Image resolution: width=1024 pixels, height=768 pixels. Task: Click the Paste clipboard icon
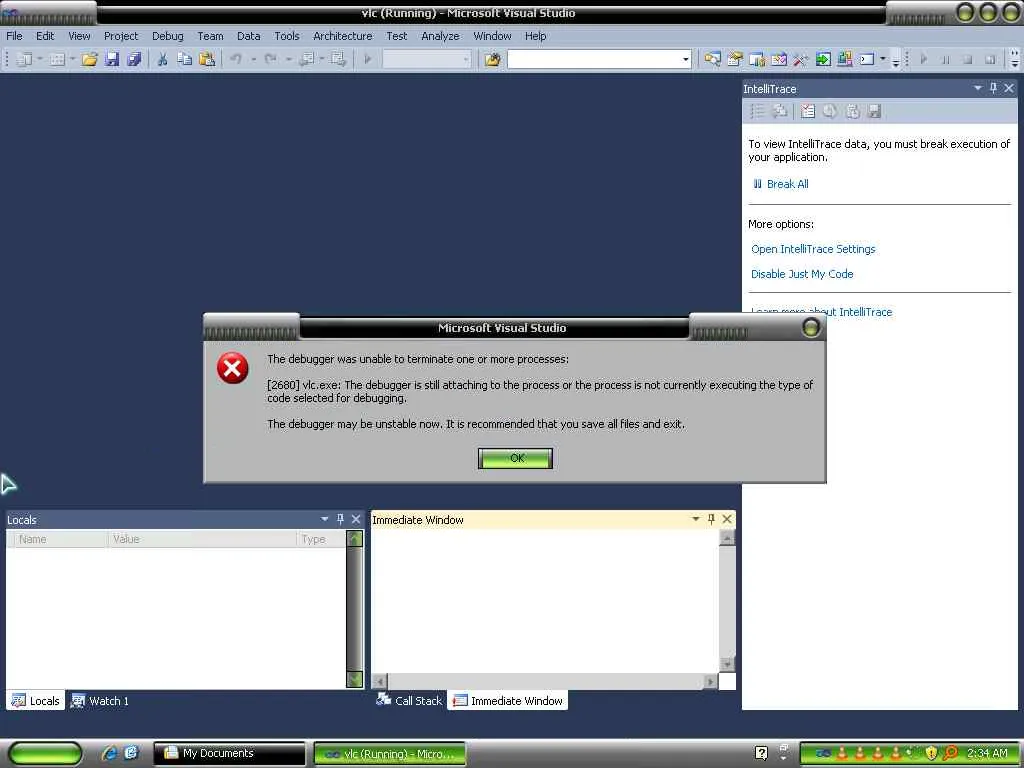207,59
